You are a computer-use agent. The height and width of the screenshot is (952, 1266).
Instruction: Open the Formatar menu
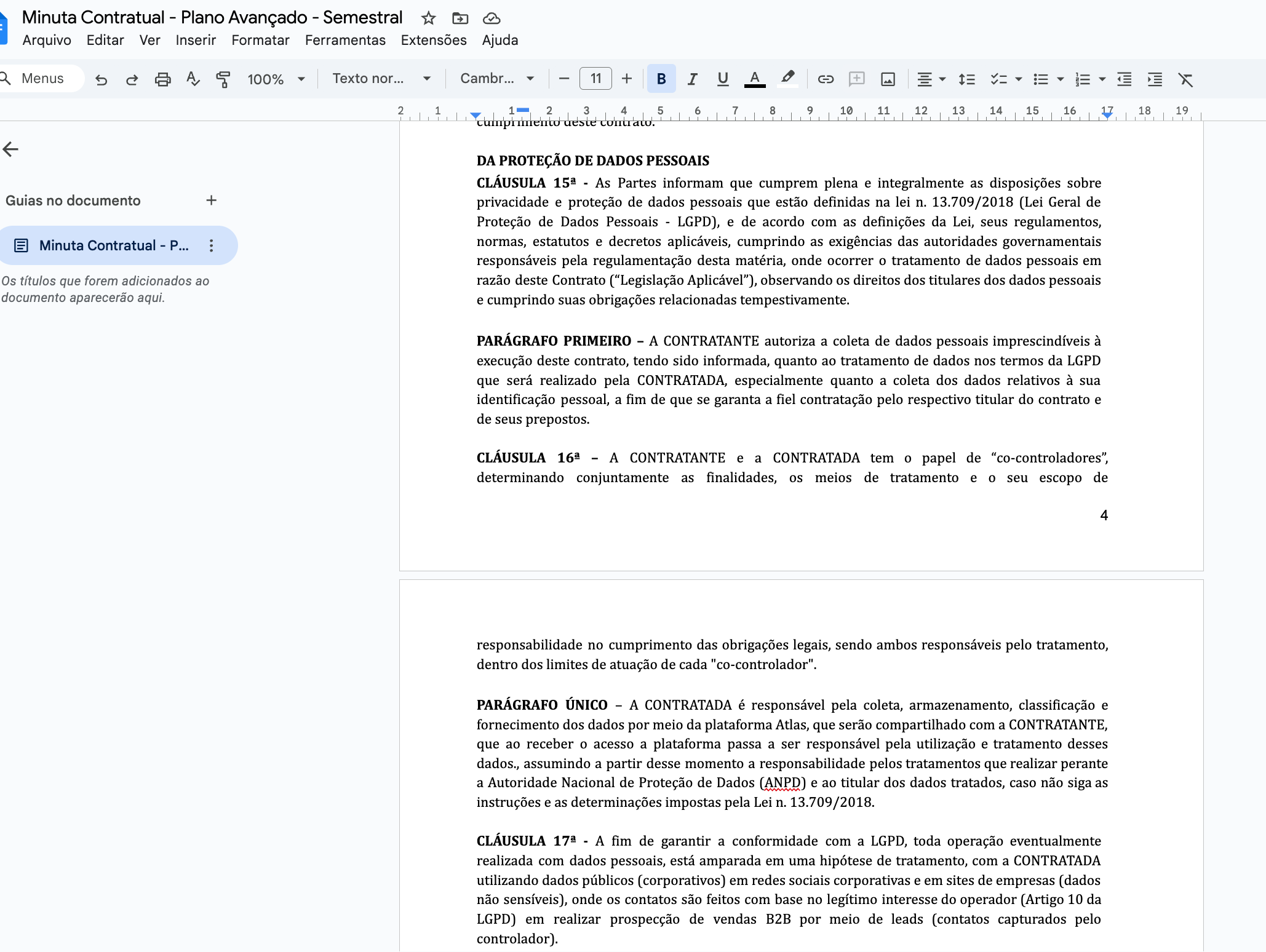pos(260,41)
